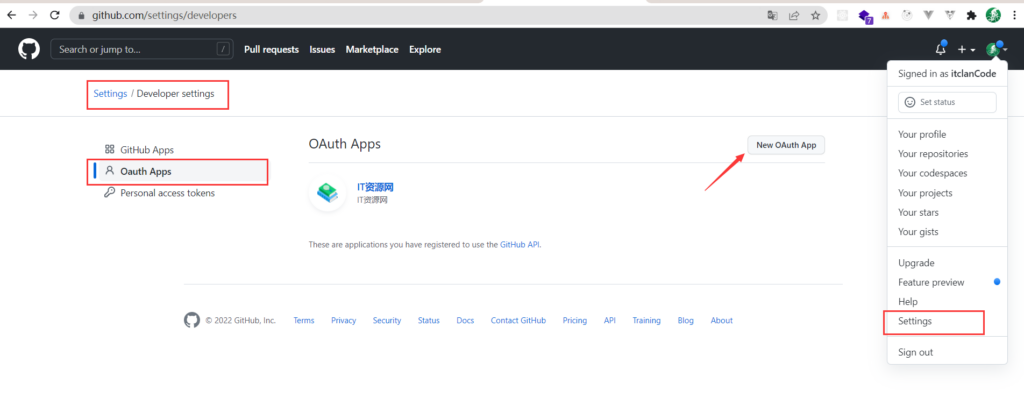The height and width of the screenshot is (398, 1024).
Task: Click the IT资源网 app logo thumbnail
Action: click(327, 193)
